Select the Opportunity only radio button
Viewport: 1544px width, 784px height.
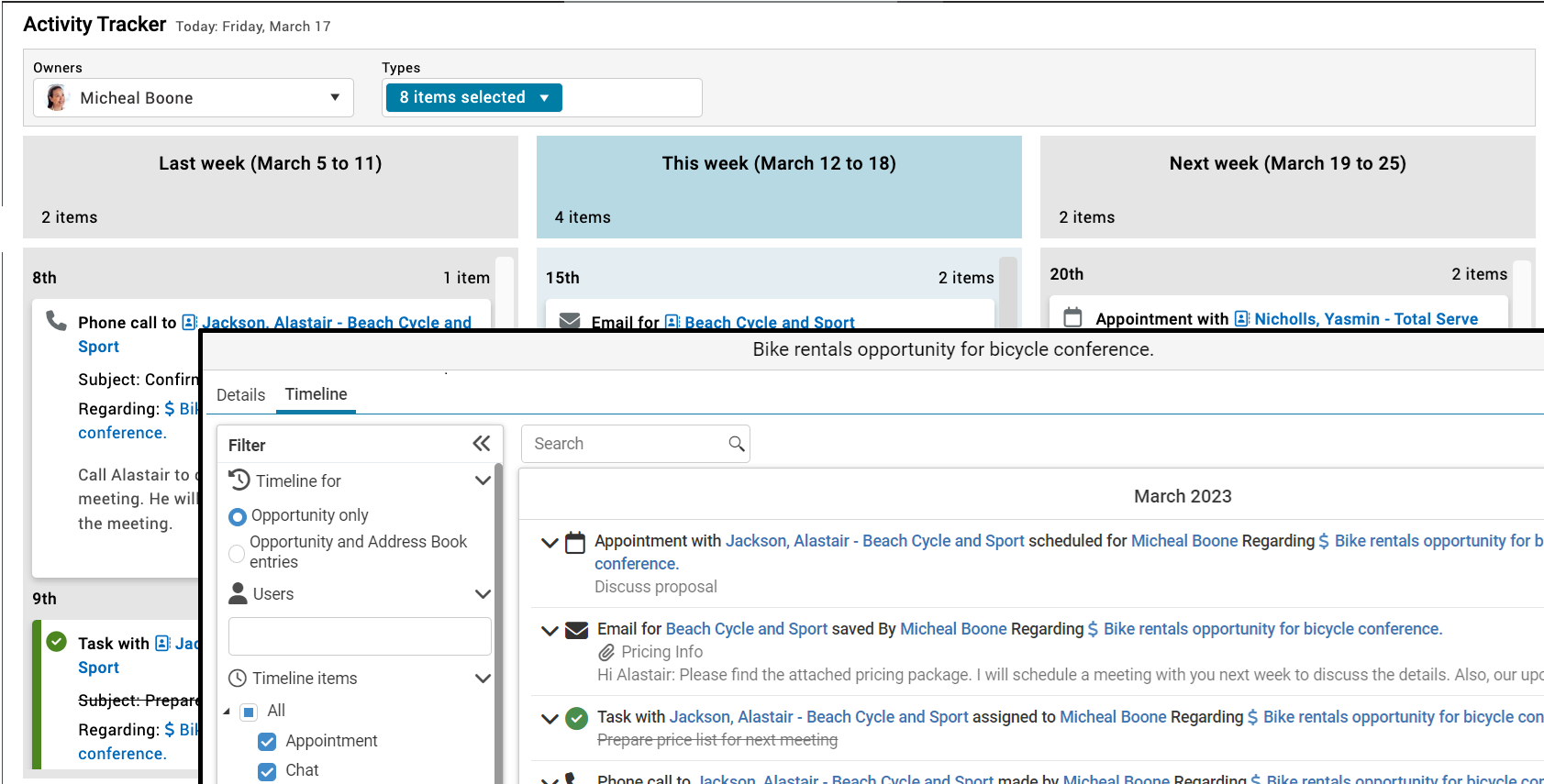click(x=238, y=516)
